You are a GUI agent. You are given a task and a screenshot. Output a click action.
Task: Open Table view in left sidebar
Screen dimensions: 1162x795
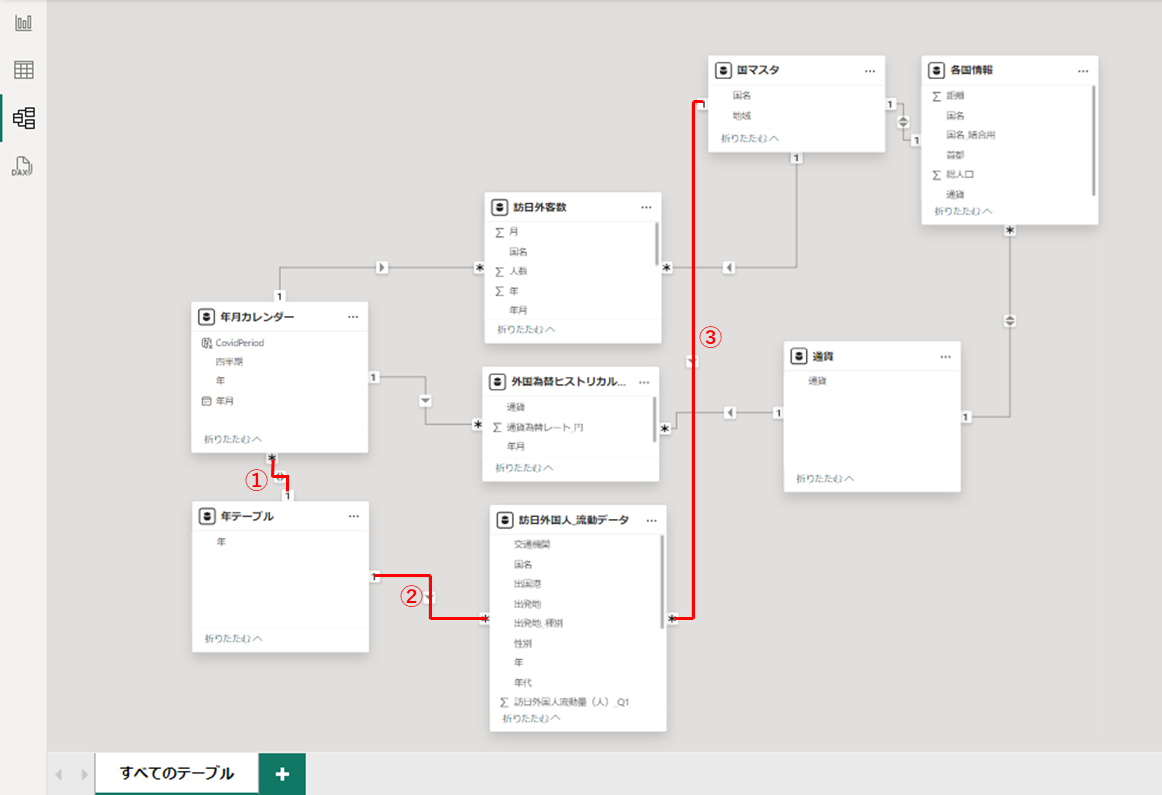pyautogui.click(x=24, y=70)
